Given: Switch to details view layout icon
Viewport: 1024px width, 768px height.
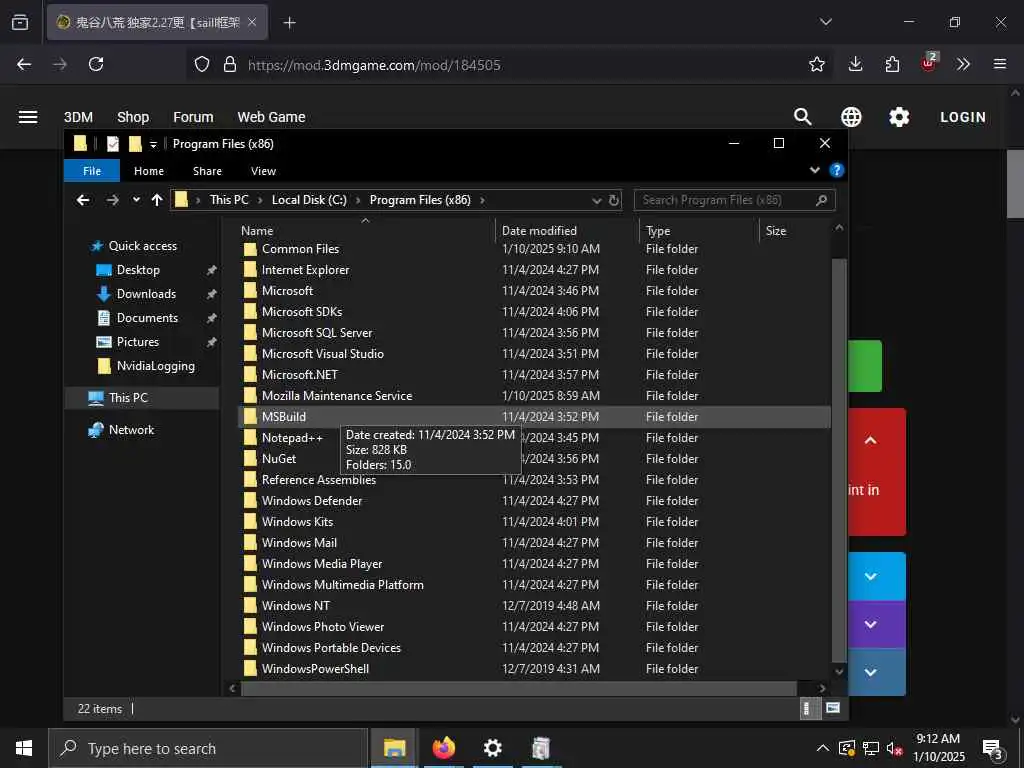Looking at the screenshot, I should 809,709.
